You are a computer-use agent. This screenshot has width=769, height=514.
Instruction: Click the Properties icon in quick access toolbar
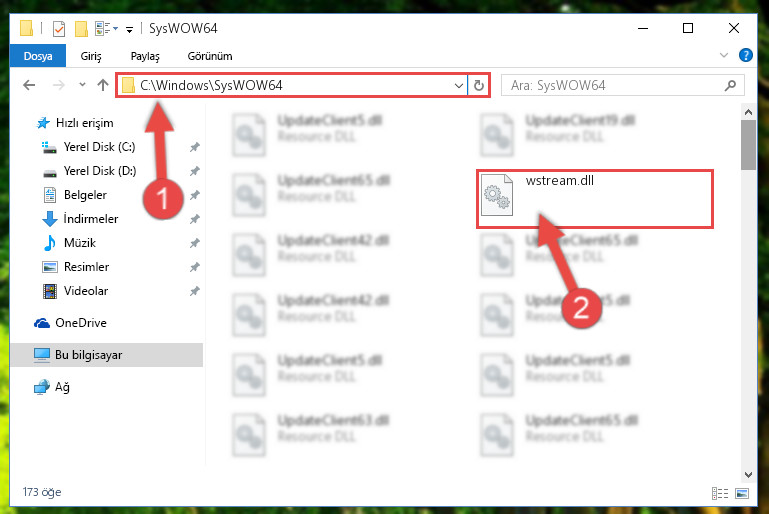coord(58,29)
